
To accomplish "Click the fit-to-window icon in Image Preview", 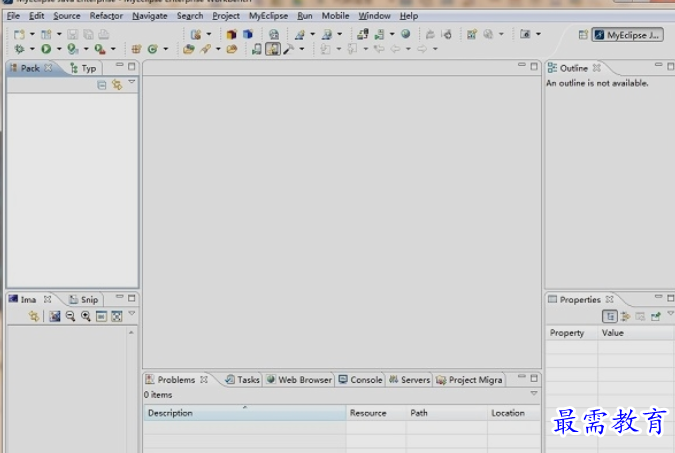I will pos(117,316).
